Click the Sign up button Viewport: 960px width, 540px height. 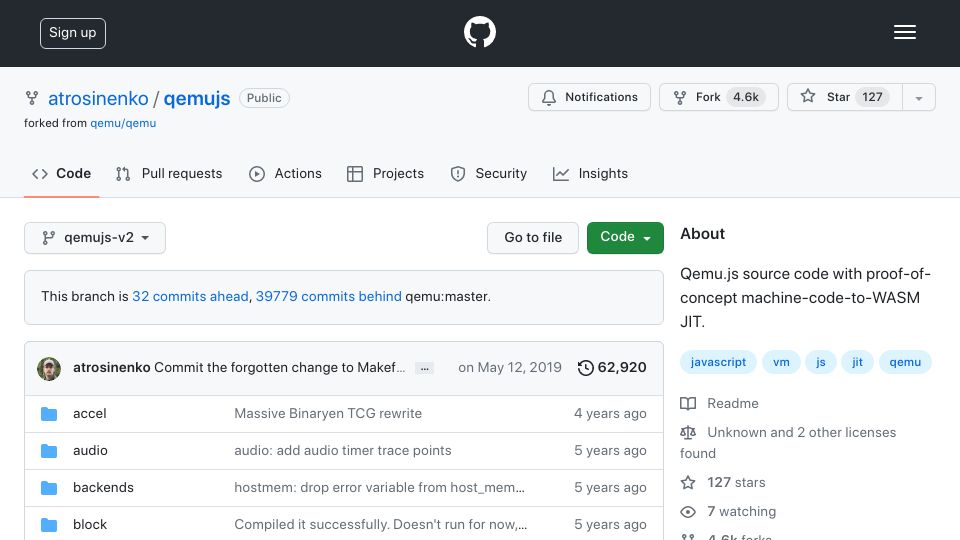[x=73, y=33]
